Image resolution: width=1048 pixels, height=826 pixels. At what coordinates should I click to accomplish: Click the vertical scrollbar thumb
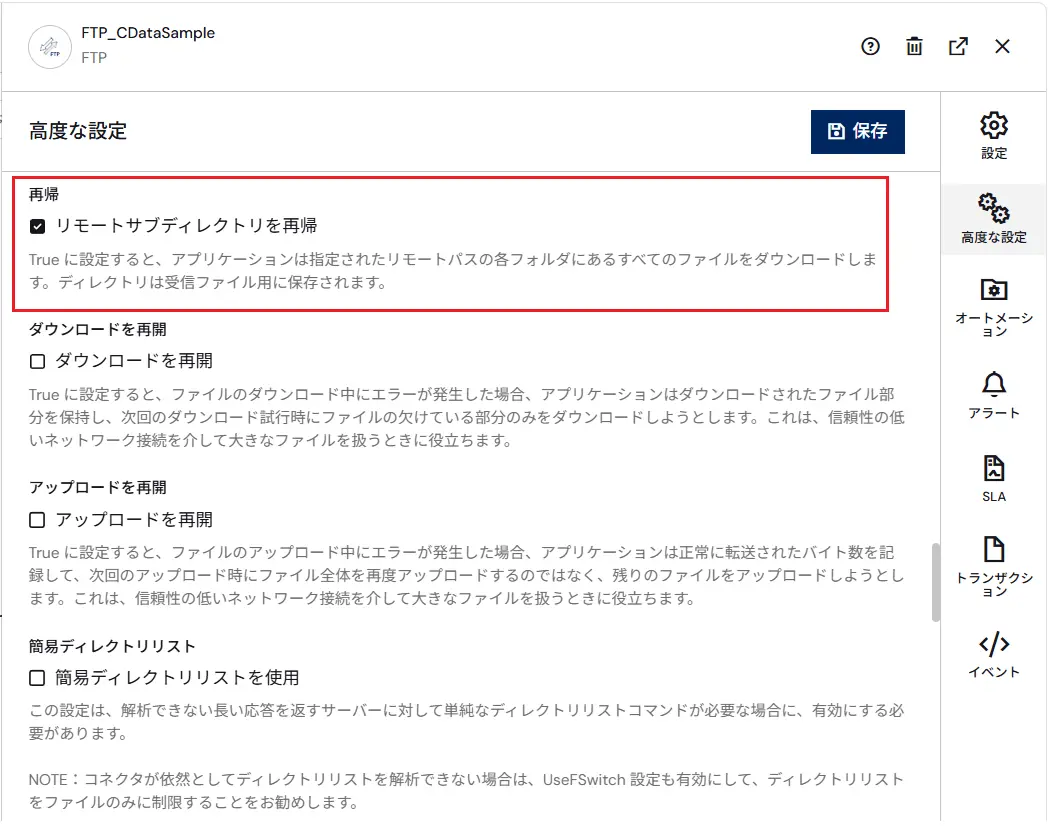click(x=936, y=583)
